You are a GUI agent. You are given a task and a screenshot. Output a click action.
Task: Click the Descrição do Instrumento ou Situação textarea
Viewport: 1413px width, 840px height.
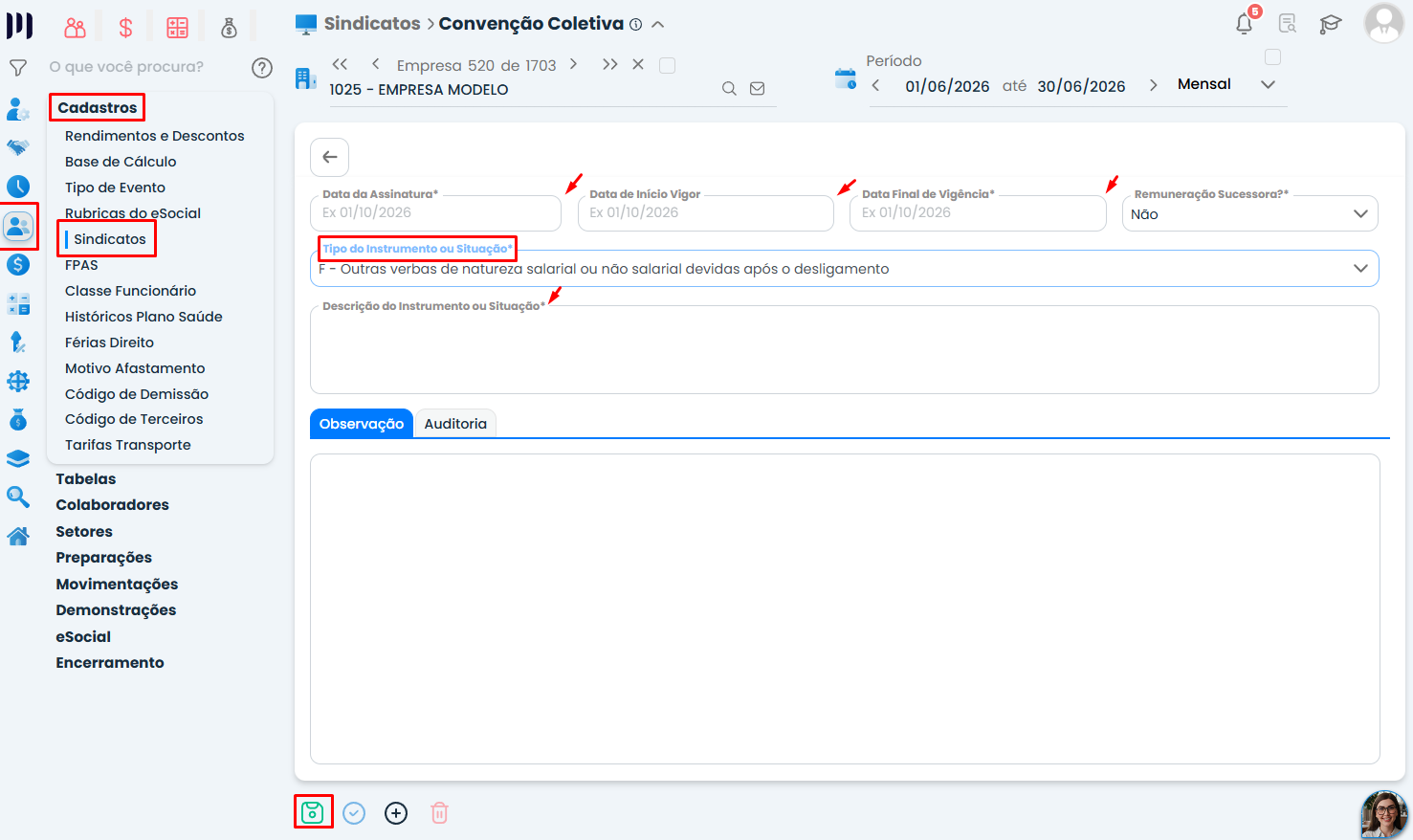[x=845, y=349]
